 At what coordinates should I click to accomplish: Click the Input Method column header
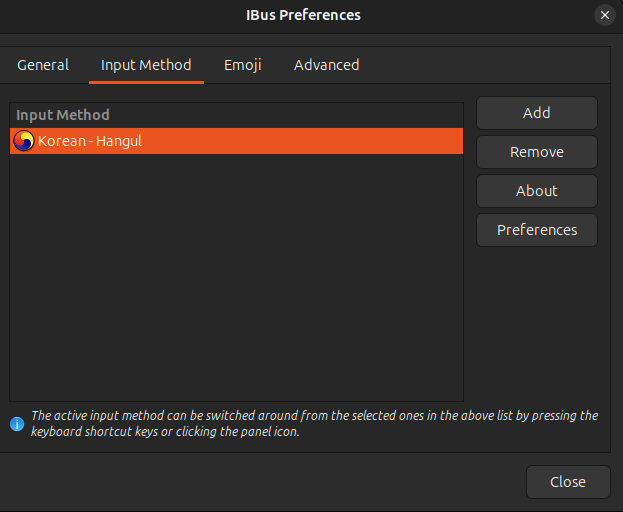63,115
